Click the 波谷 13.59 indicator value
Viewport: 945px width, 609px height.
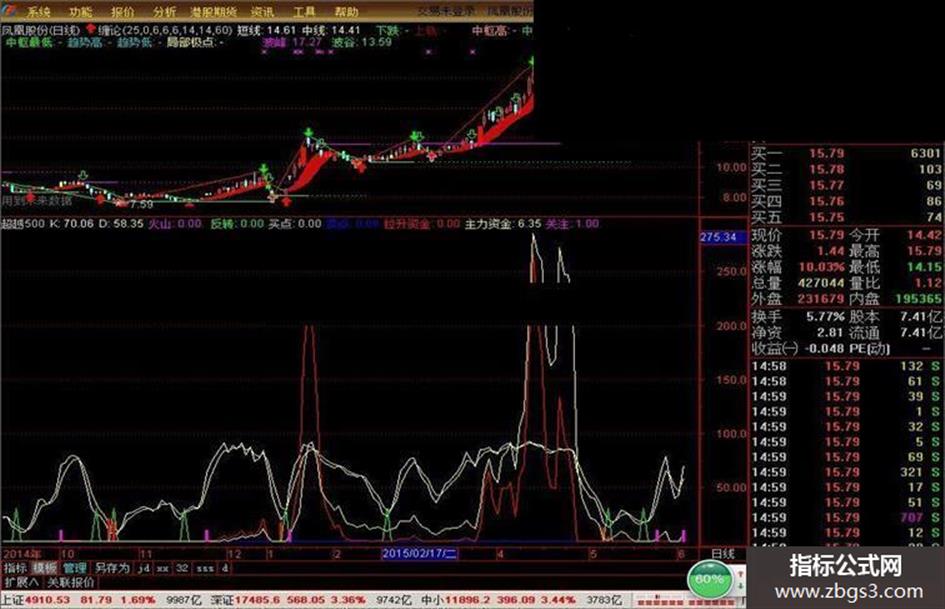click(x=362, y=42)
